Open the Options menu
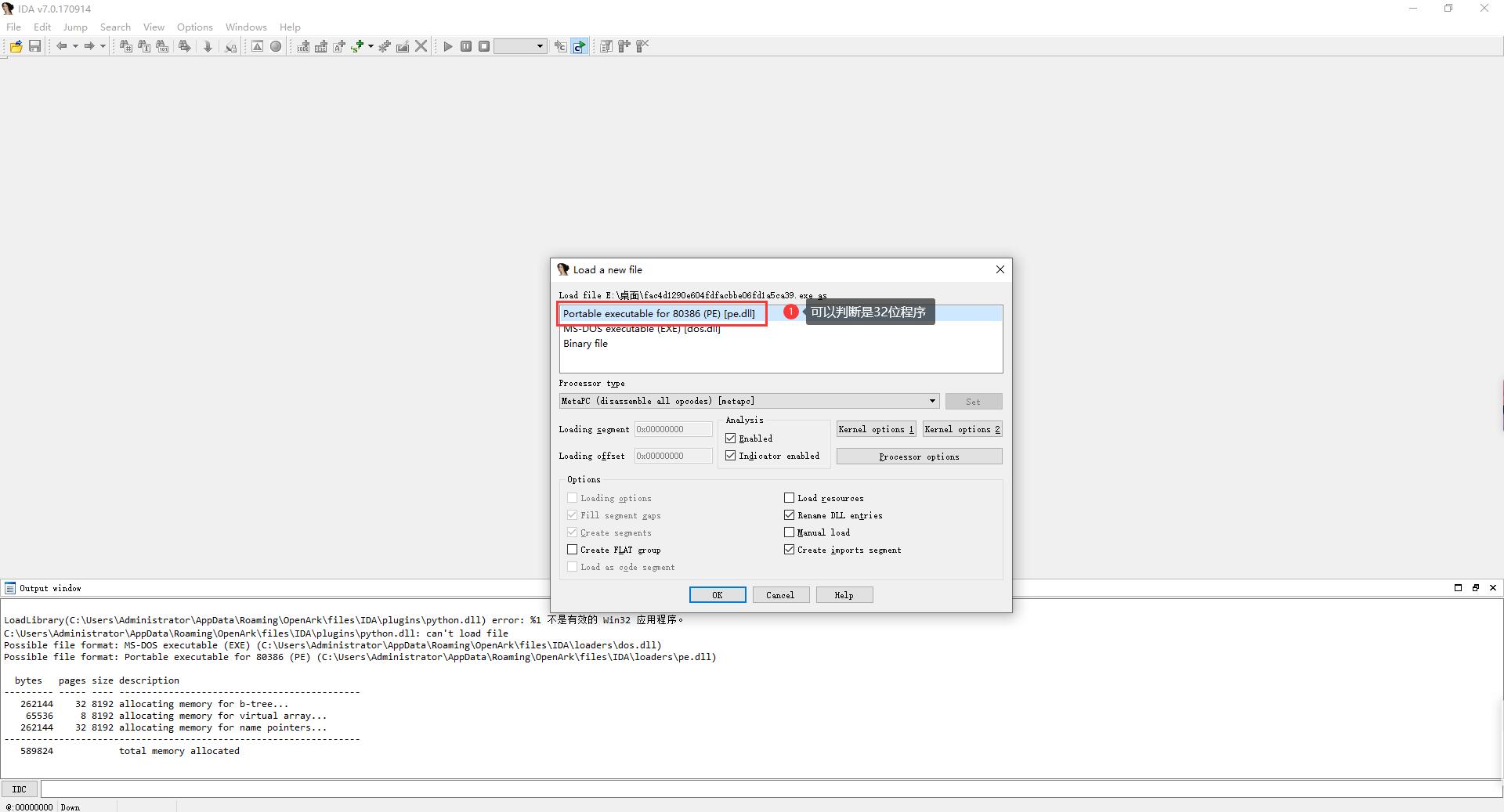The height and width of the screenshot is (812, 1504). click(195, 27)
